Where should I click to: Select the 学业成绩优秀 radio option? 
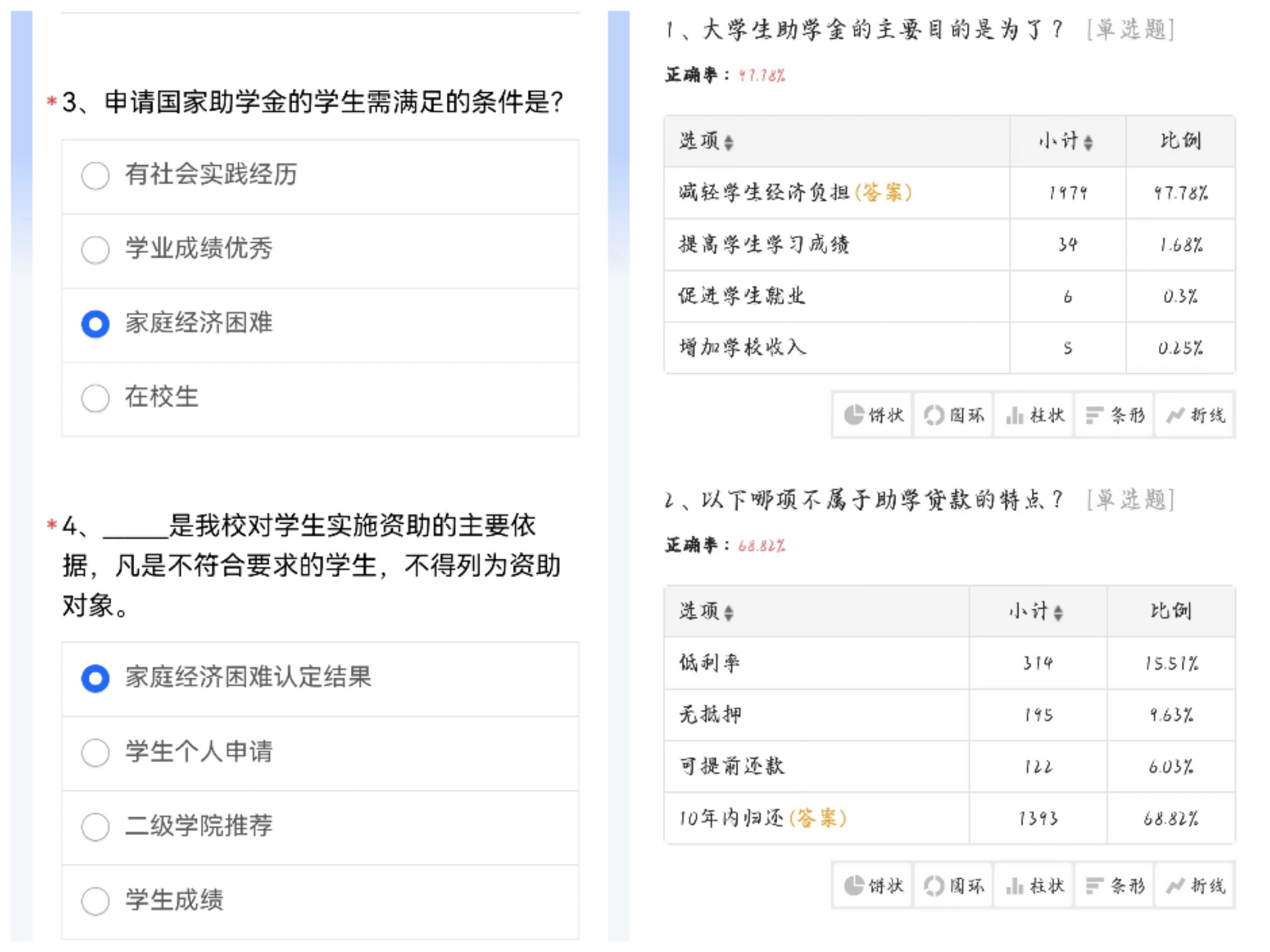(95, 250)
